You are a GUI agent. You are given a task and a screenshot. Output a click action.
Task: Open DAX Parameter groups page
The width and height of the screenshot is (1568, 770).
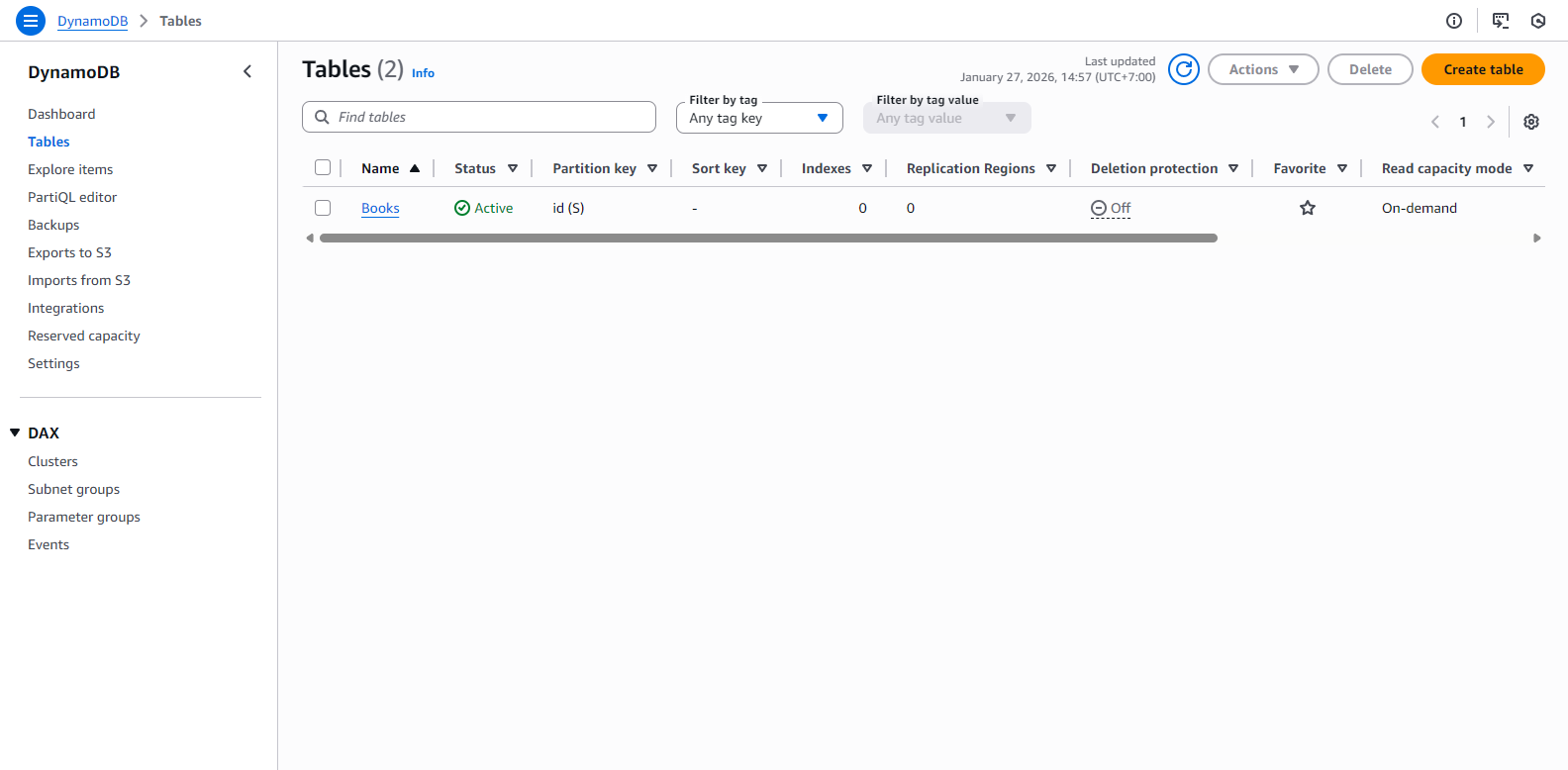pos(84,517)
